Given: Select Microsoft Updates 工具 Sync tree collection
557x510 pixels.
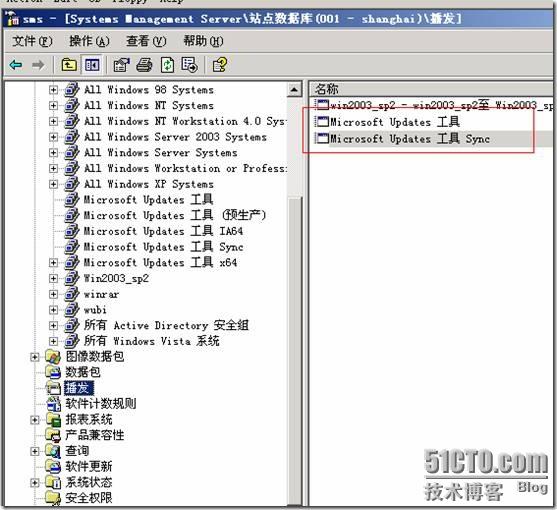Looking at the screenshot, I should pyautogui.click(x=163, y=246).
